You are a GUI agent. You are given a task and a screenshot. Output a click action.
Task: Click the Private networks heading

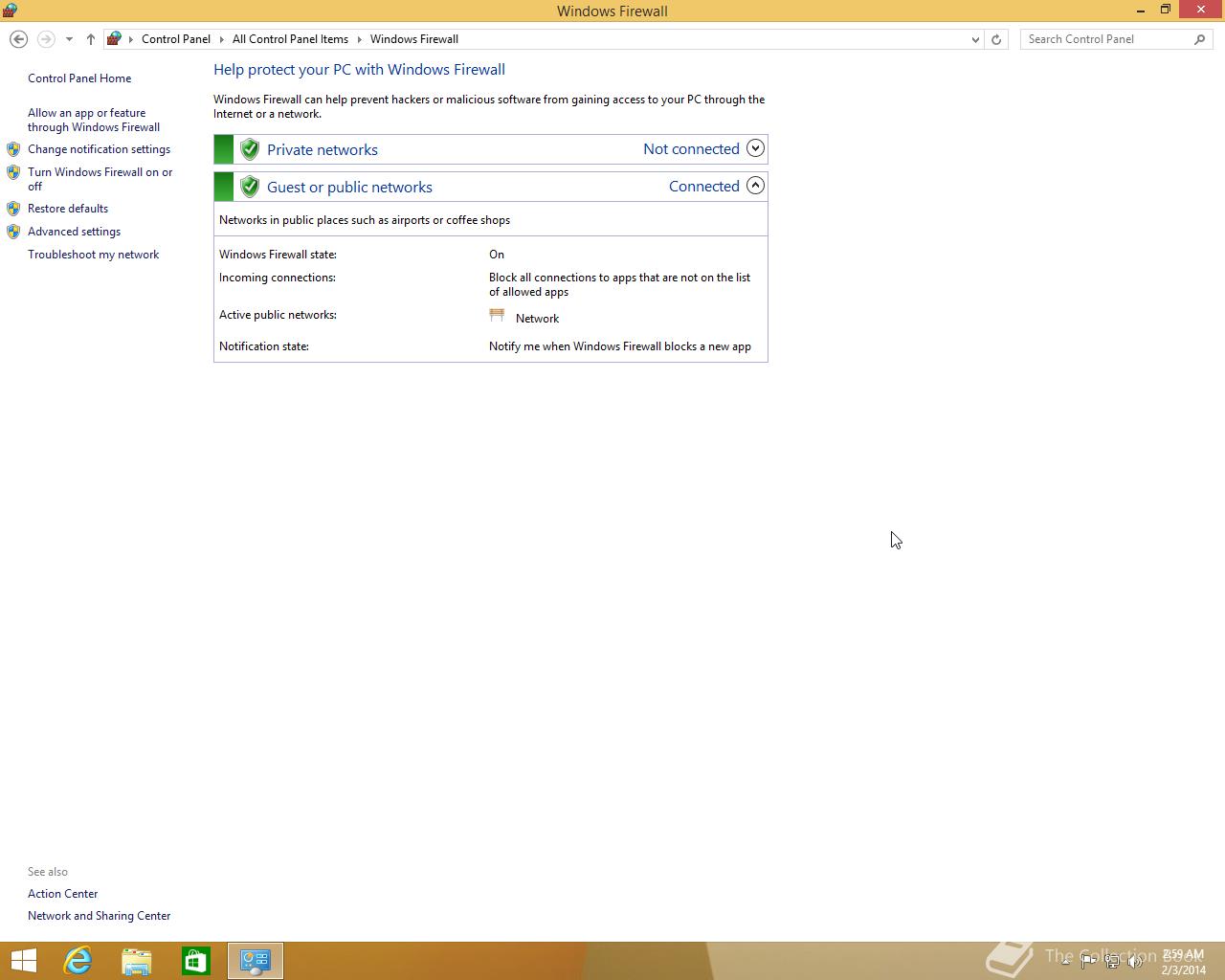(x=323, y=150)
